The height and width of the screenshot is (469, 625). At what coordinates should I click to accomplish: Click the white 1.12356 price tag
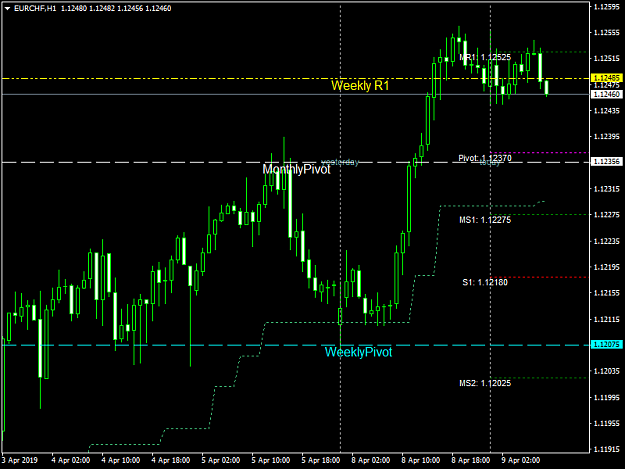pyautogui.click(x=606, y=162)
